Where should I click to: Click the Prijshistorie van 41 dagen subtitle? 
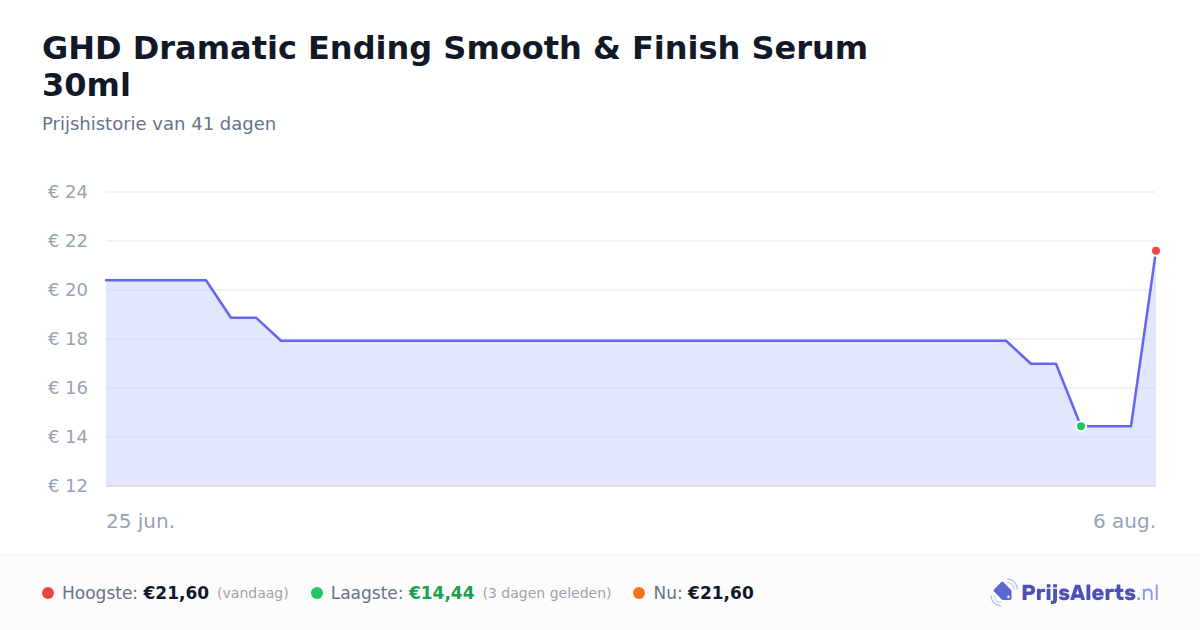pyautogui.click(x=159, y=124)
